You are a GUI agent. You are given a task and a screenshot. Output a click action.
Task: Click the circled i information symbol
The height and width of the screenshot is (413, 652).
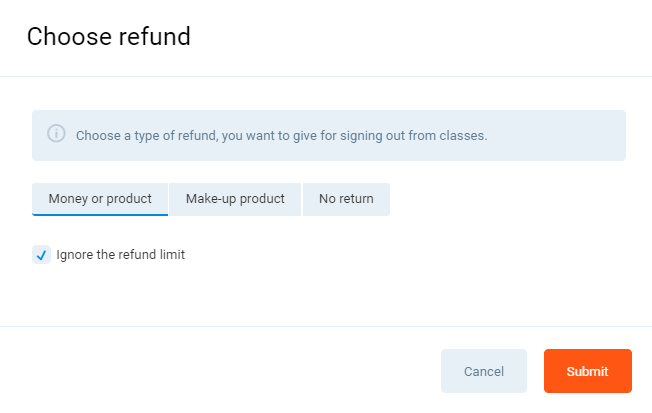(x=57, y=134)
